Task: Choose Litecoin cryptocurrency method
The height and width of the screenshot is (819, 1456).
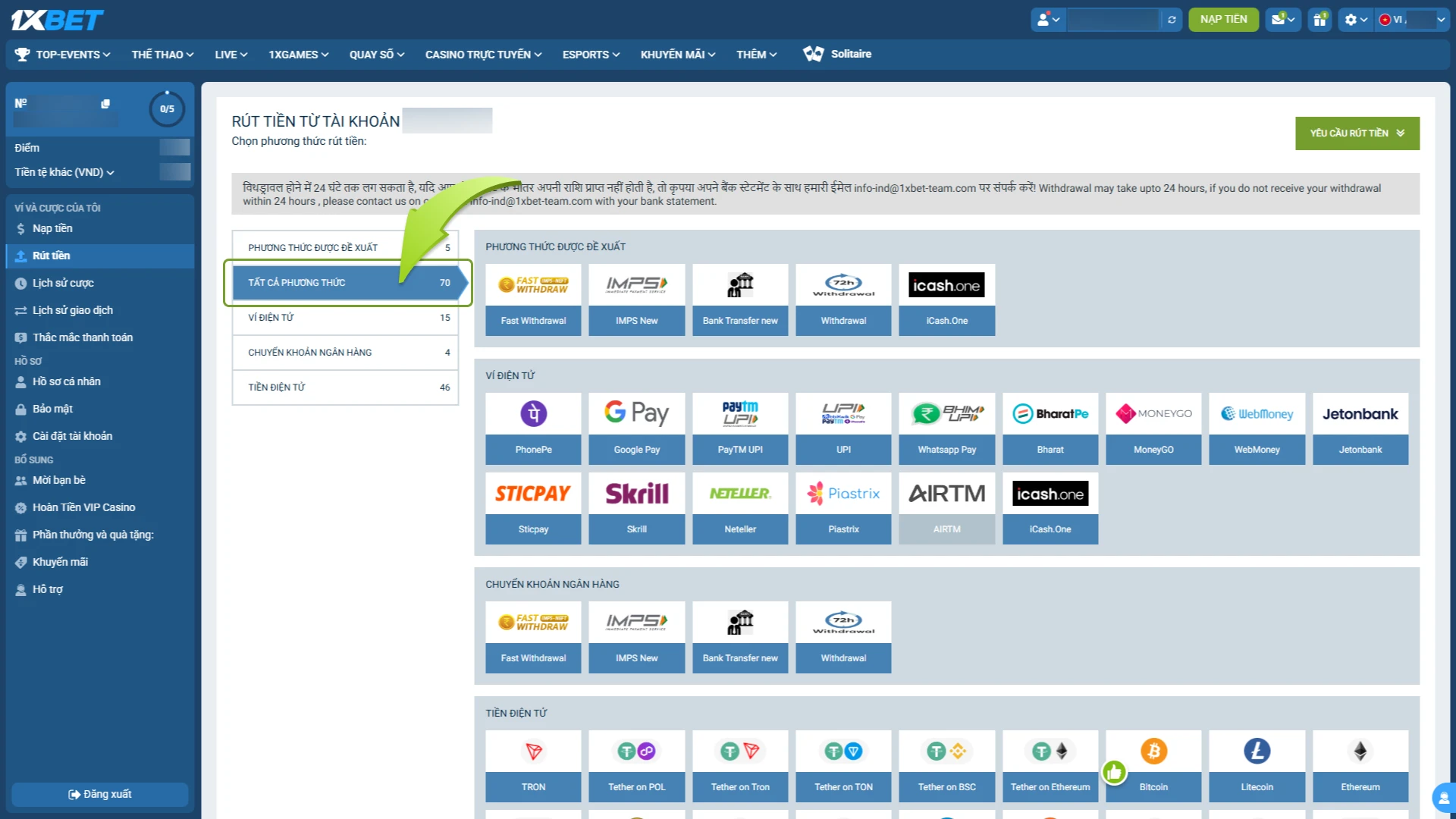Action: click(1257, 766)
